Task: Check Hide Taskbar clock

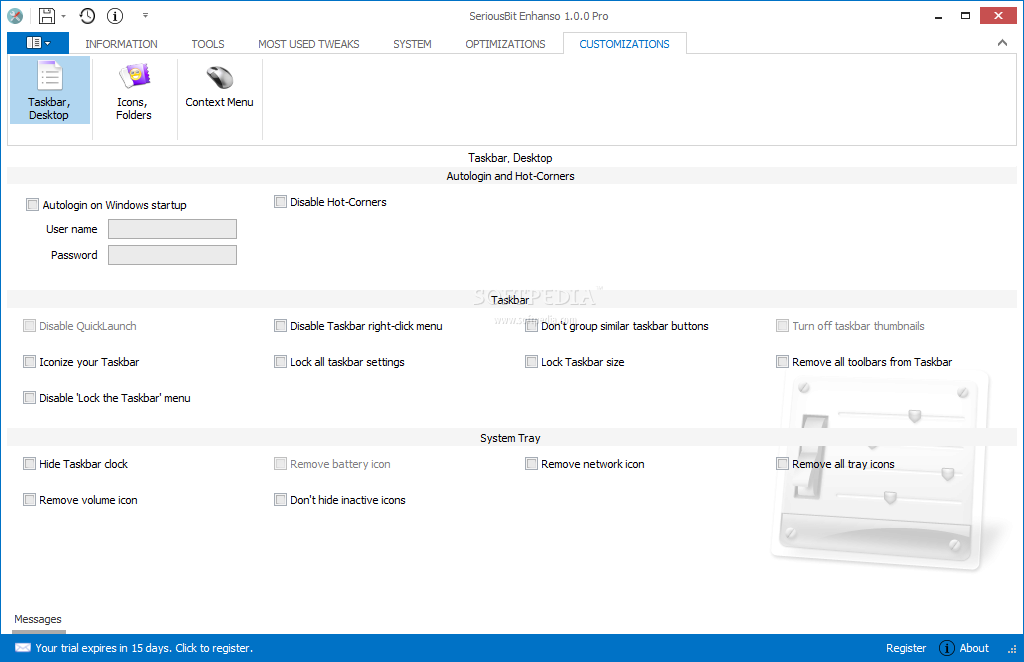Action: pyautogui.click(x=29, y=464)
